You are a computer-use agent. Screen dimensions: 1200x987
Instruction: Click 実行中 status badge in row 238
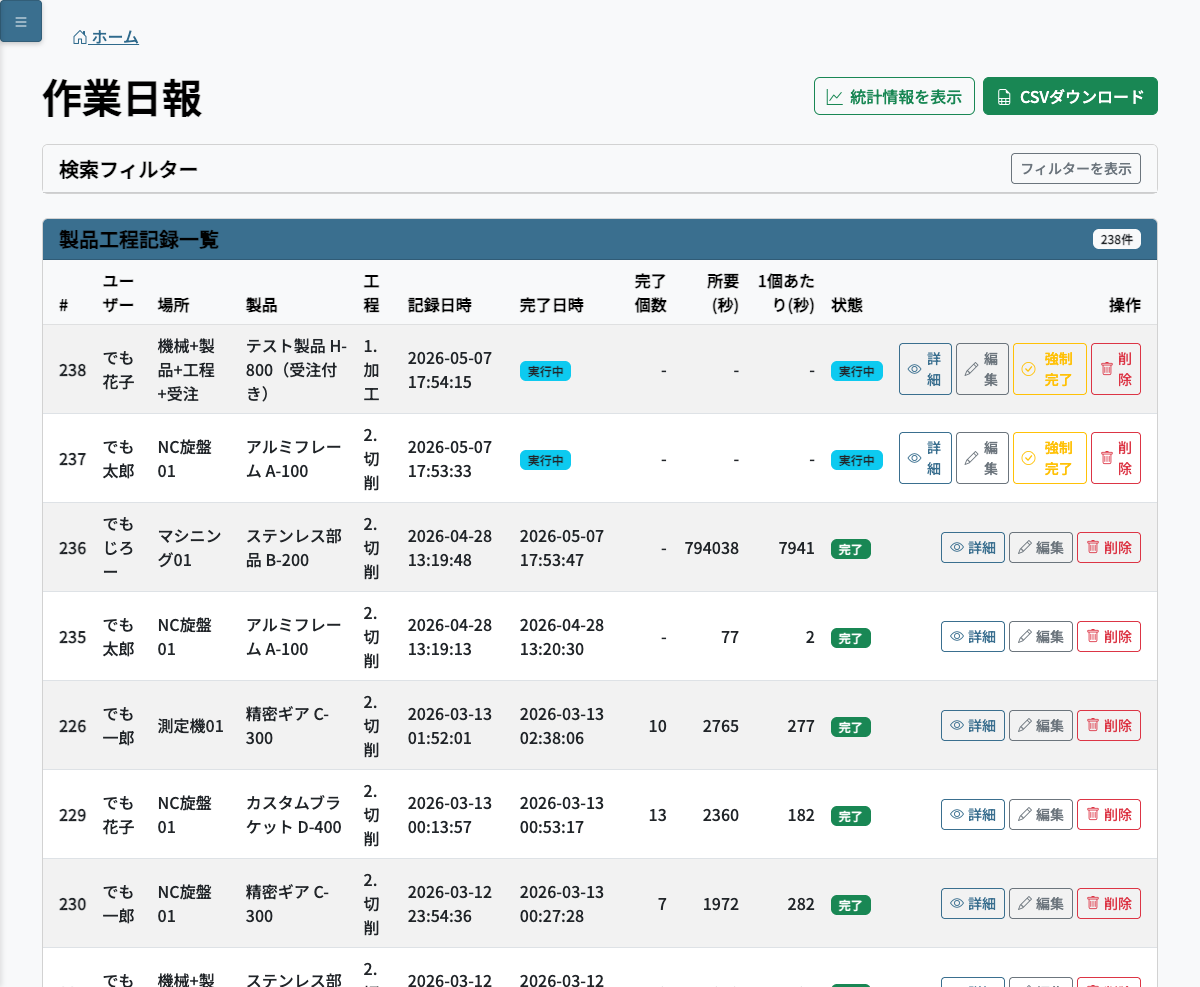(857, 371)
